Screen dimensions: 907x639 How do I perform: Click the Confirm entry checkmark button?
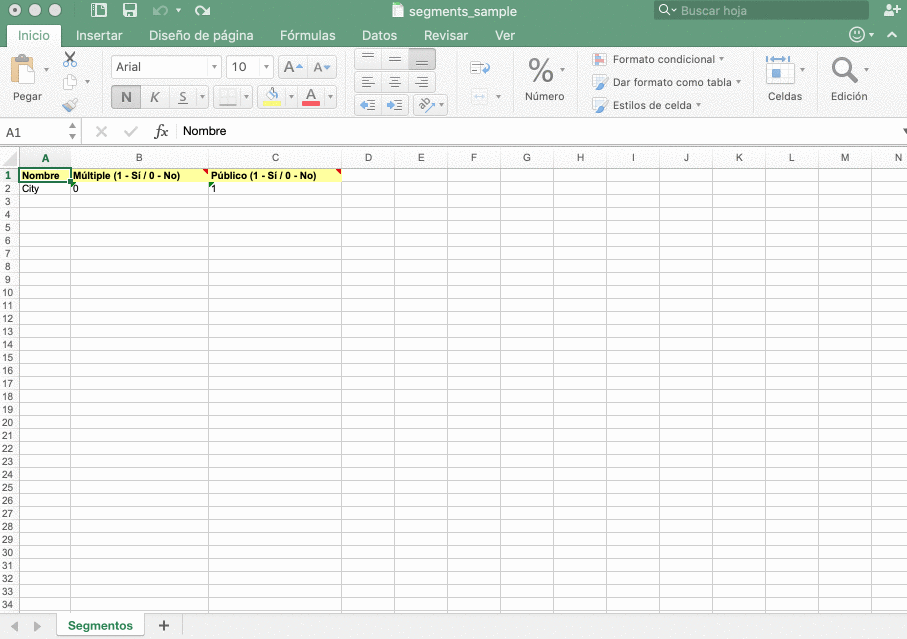pyautogui.click(x=131, y=132)
